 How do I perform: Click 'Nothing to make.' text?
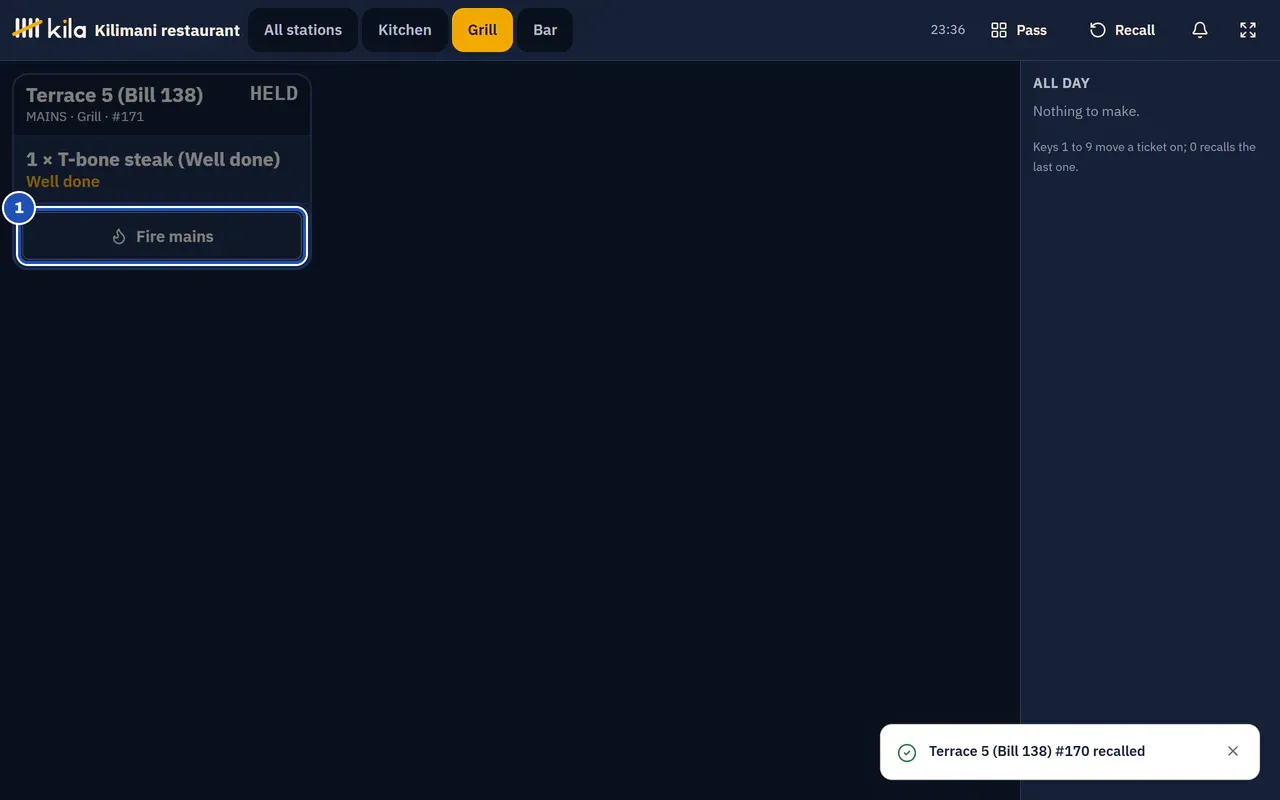pos(1086,111)
